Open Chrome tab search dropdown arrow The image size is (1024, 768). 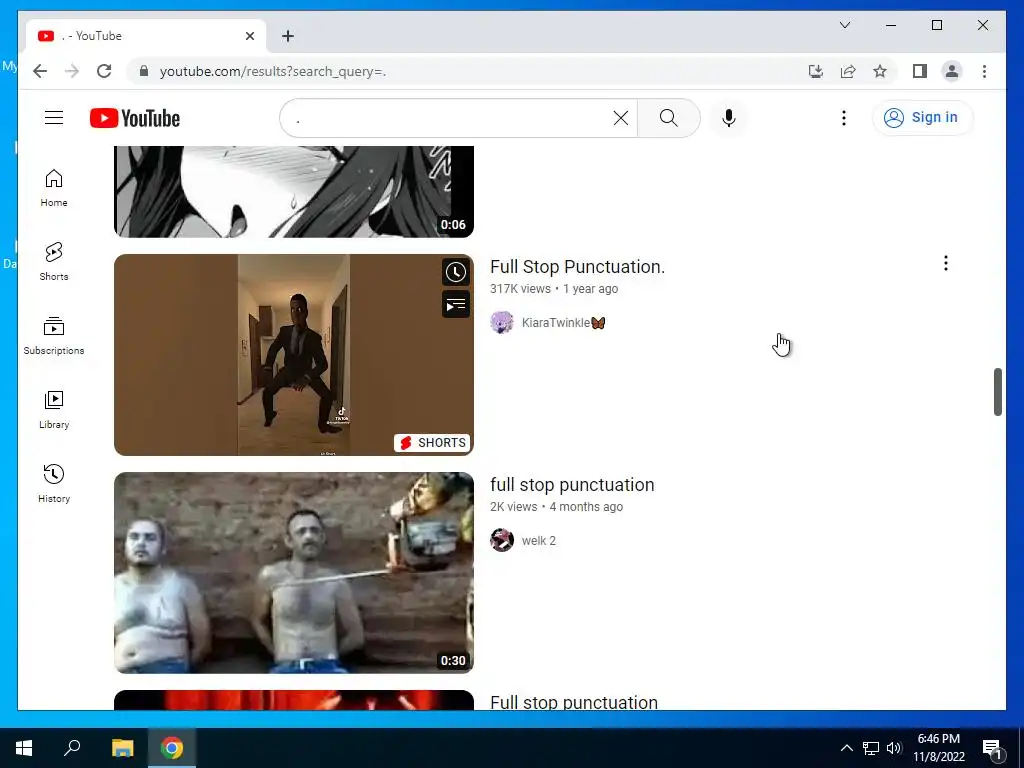tap(844, 25)
